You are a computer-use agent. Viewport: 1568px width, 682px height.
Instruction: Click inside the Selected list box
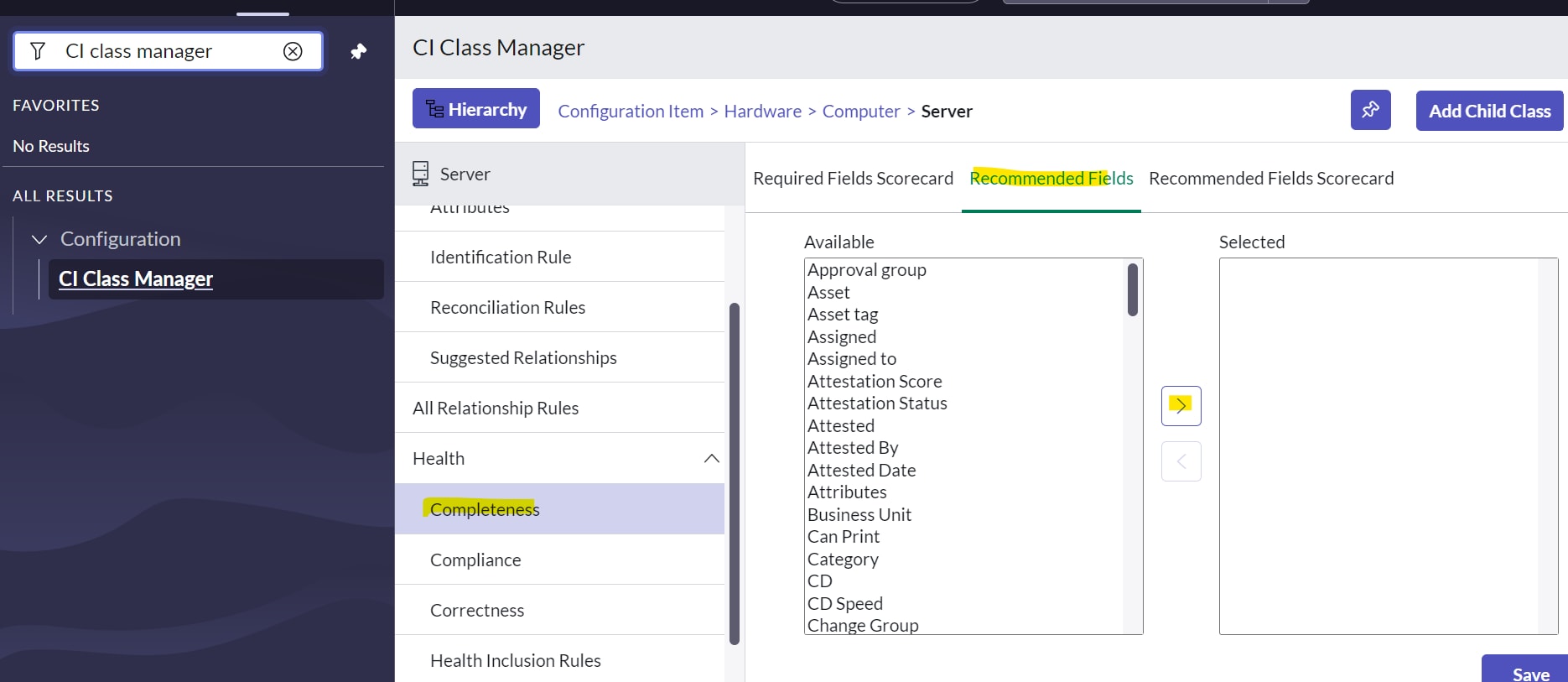click(1389, 446)
